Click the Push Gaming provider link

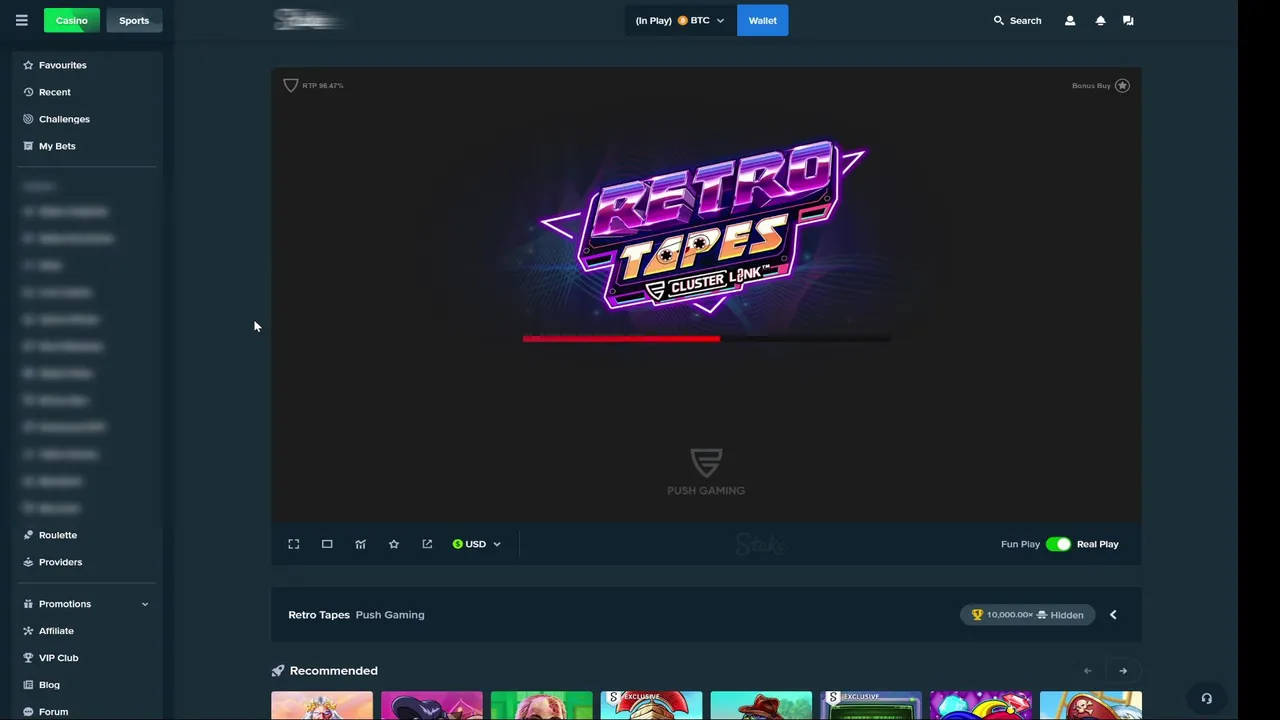click(390, 615)
